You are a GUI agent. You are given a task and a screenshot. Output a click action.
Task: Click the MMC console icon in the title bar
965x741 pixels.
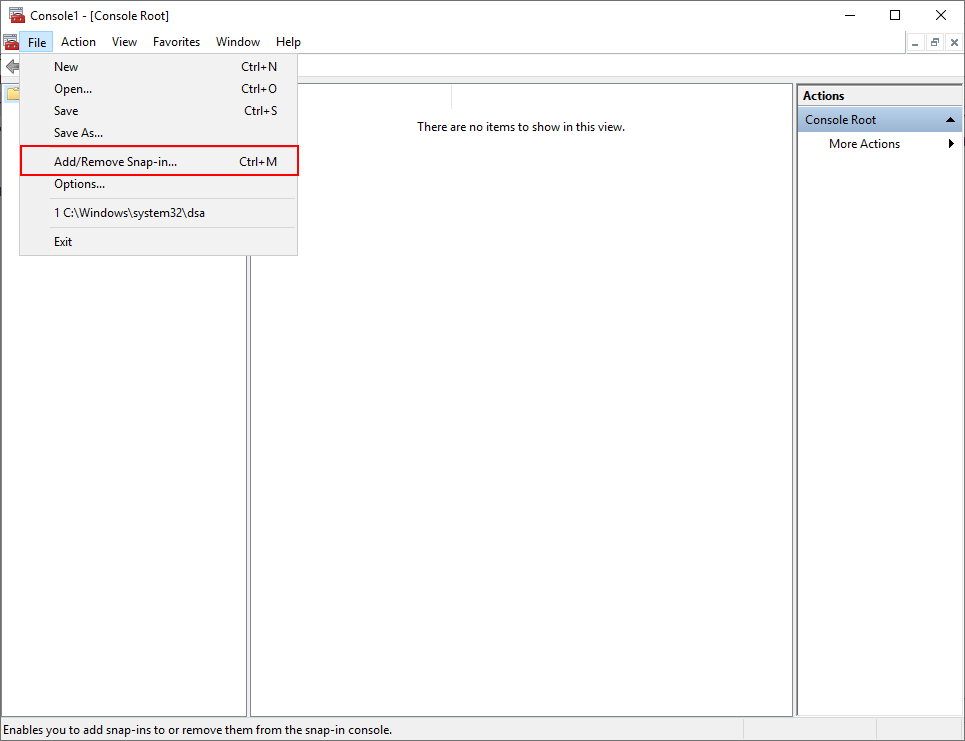(x=17, y=15)
